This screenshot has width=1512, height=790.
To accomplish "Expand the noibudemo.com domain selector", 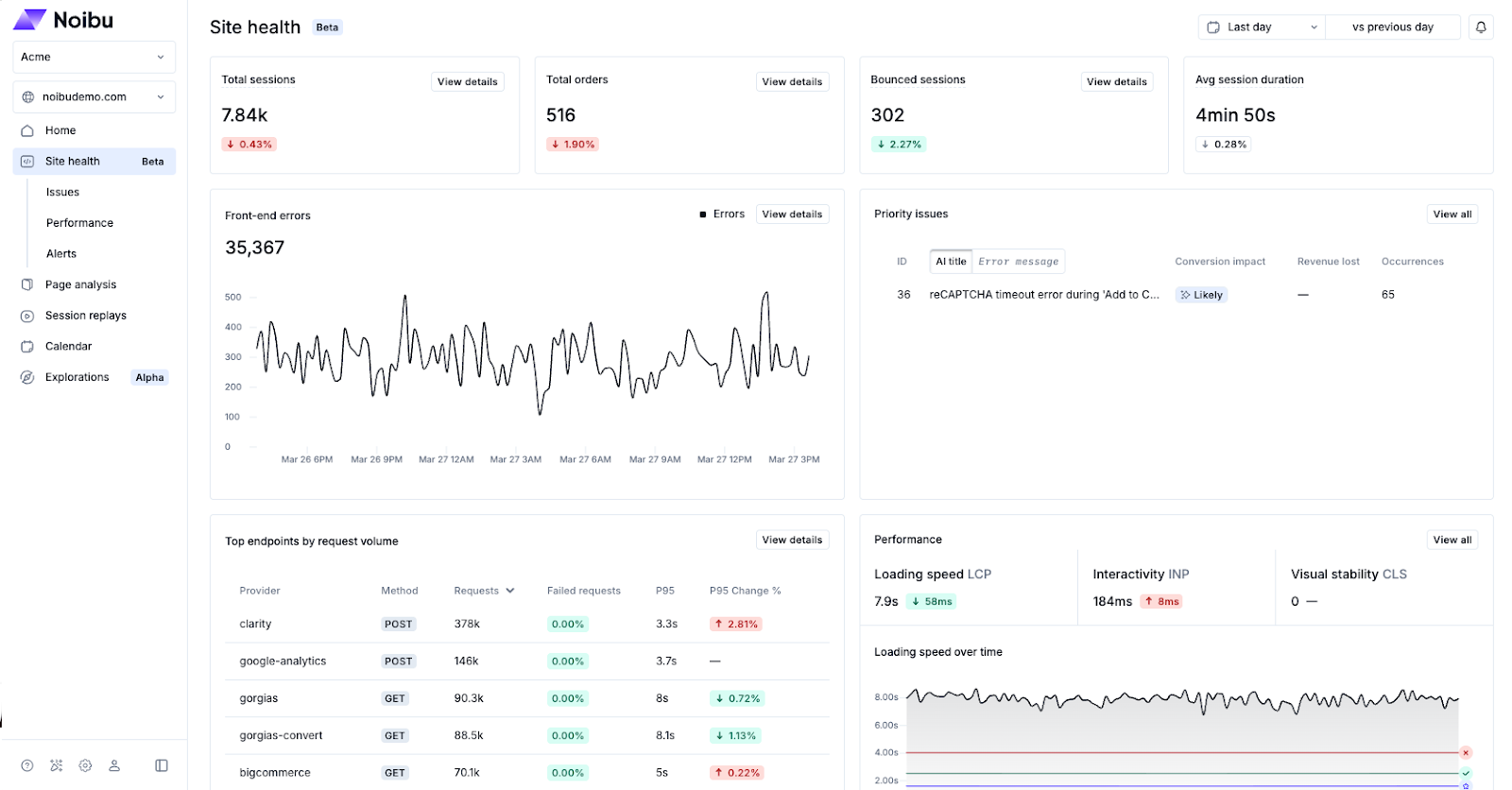I will (x=94, y=96).
